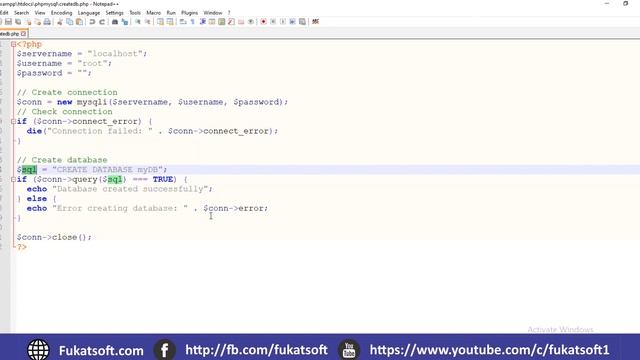Click "root" string in username line
The image size is (640, 360).
pyautogui.click(x=92, y=64)
